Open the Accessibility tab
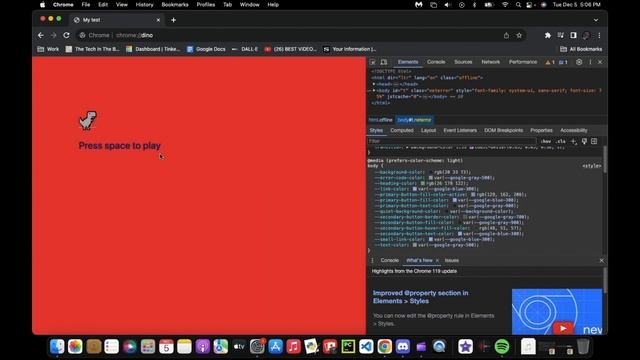640x360 pixels. (x=573, y=131)
